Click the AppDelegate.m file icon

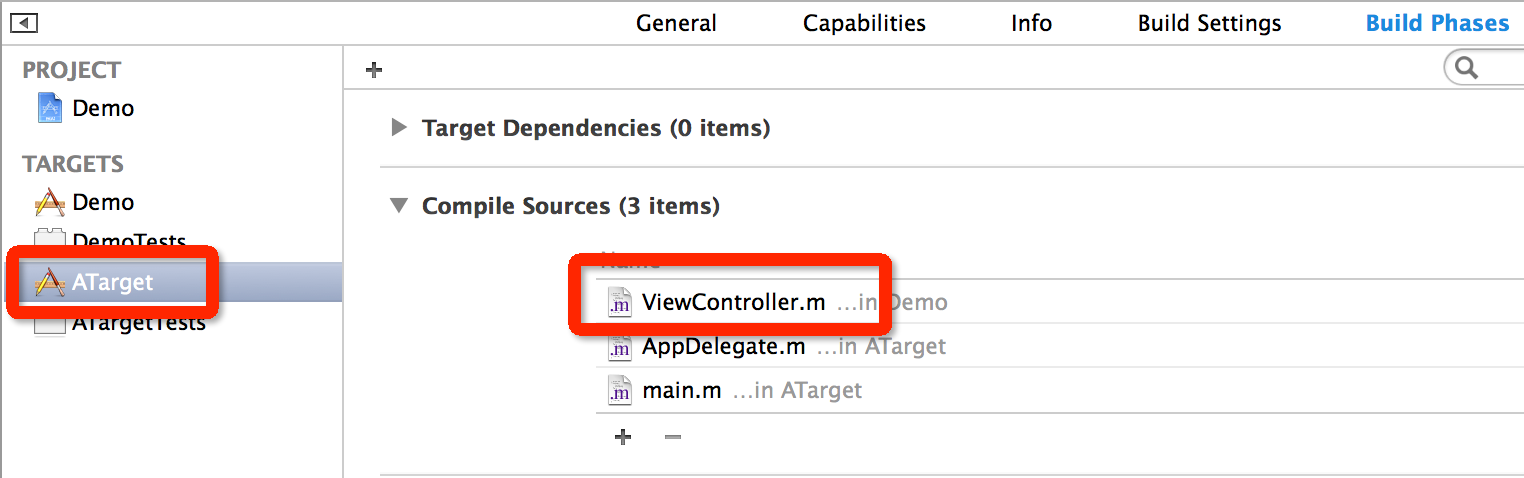[620, 347]
